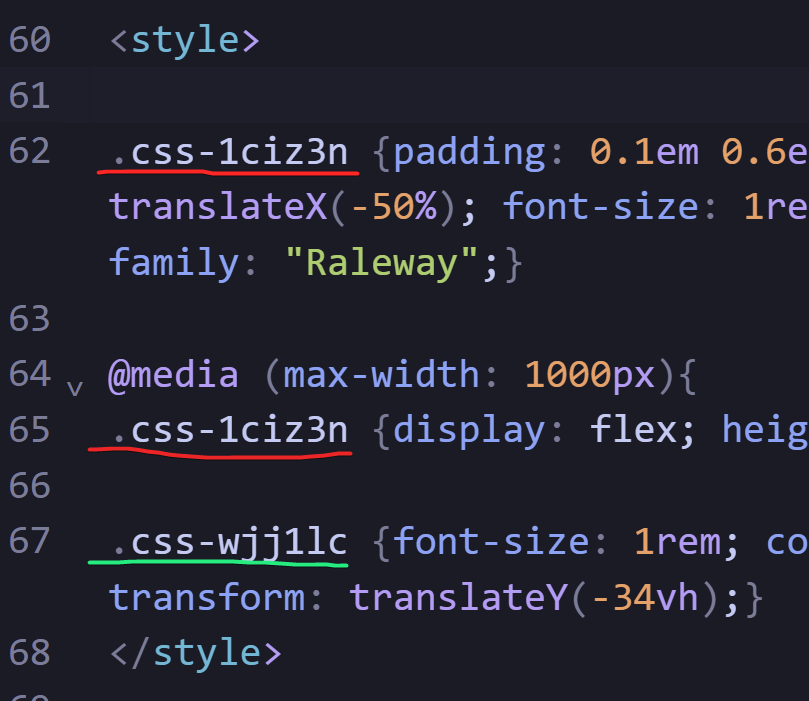Click line number 65 in the gutter

[x=29, y=430]
